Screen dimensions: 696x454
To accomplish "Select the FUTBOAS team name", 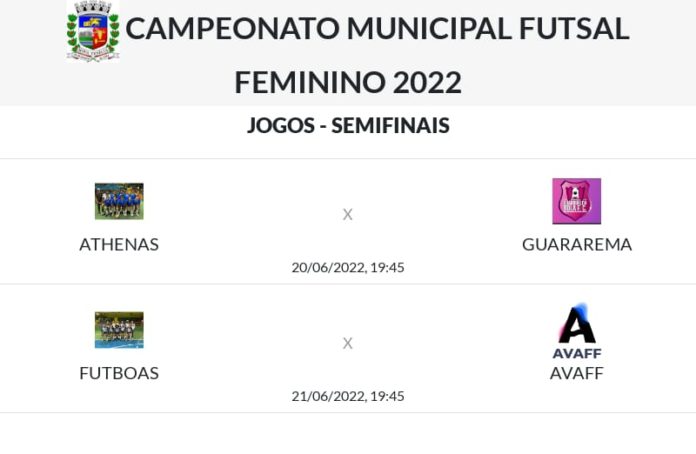I will [x=119, y=373].
